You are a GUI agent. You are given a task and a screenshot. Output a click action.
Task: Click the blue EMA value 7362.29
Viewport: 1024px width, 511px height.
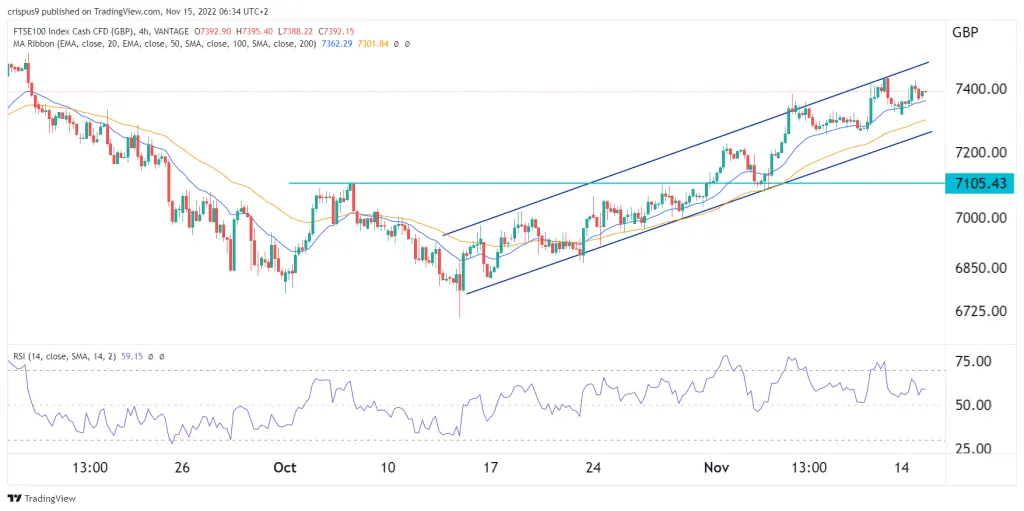pyautogui.click(x=335, y=44)
